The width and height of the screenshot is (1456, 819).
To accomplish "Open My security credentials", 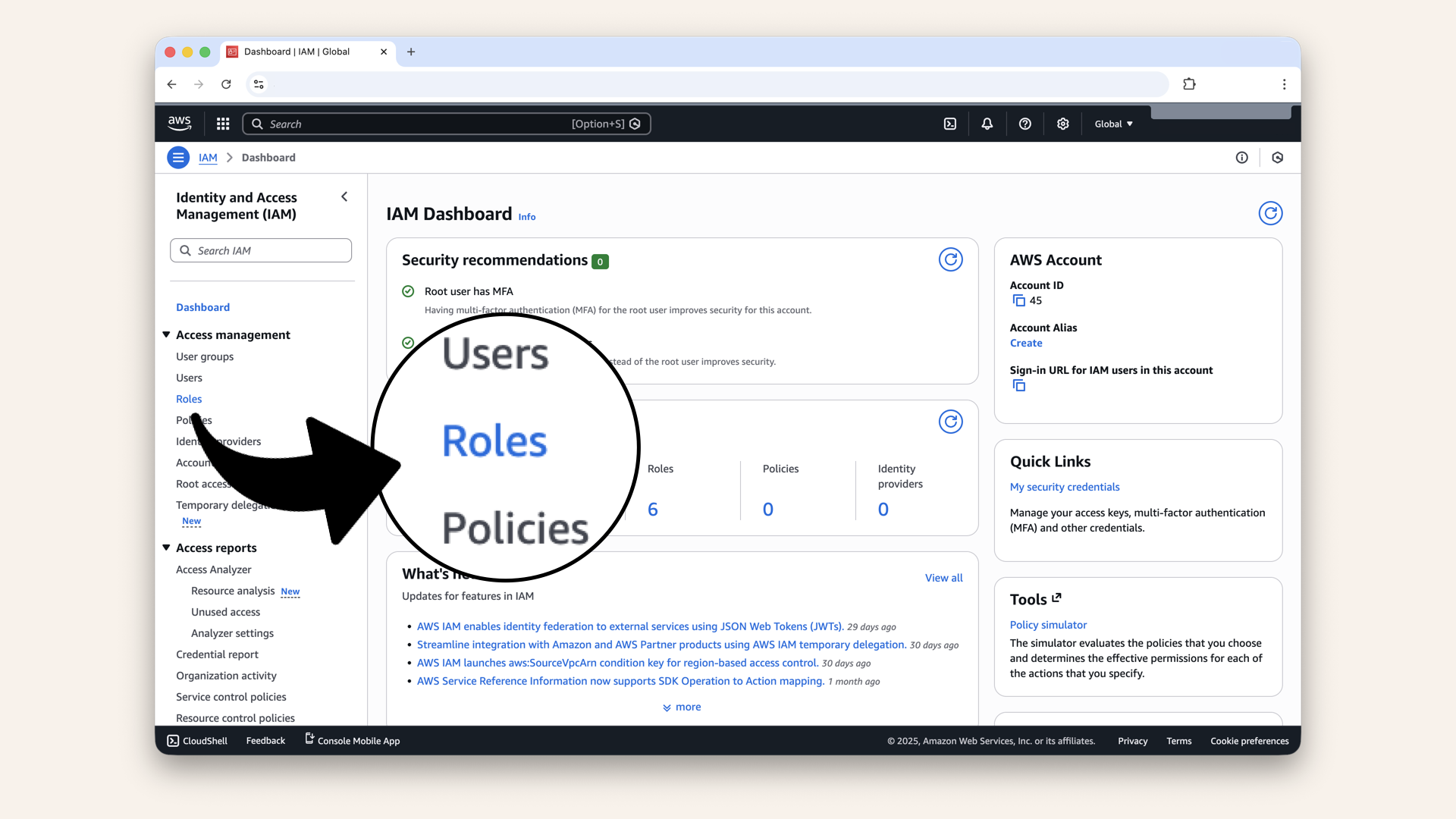I will (1064, 487).
